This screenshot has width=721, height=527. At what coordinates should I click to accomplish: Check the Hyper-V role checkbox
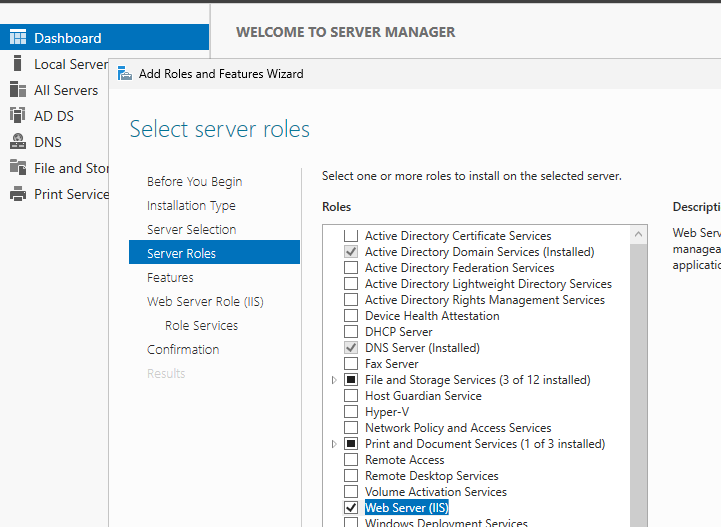351,412
